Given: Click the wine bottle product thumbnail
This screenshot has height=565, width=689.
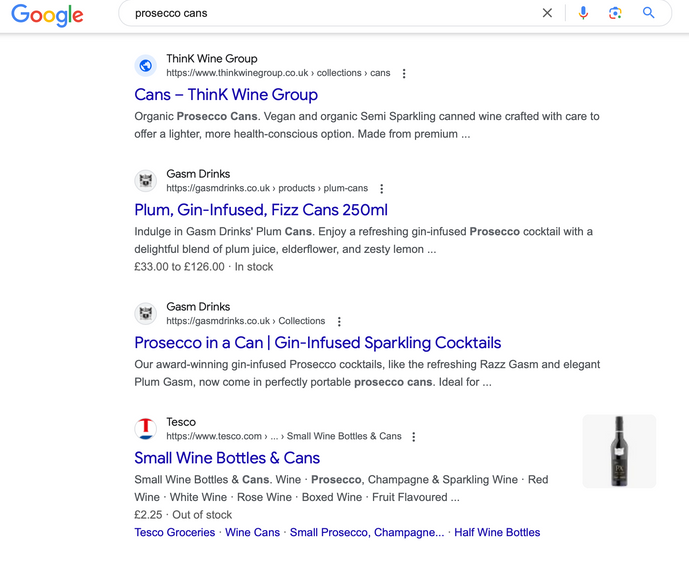Looking at the screenshot, I should click(x=619, y=451).
